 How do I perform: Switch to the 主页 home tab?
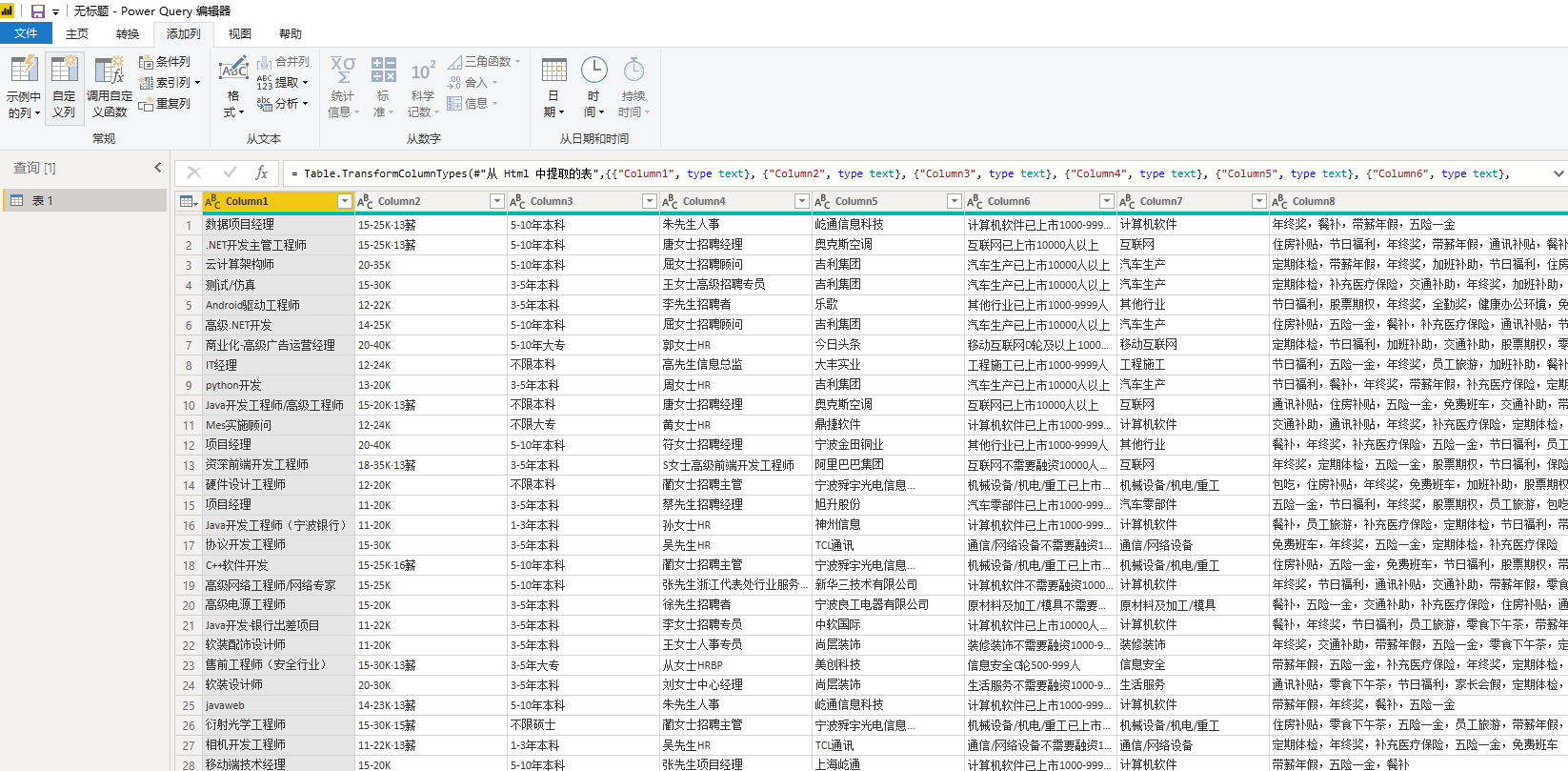[x=77, y=34]
